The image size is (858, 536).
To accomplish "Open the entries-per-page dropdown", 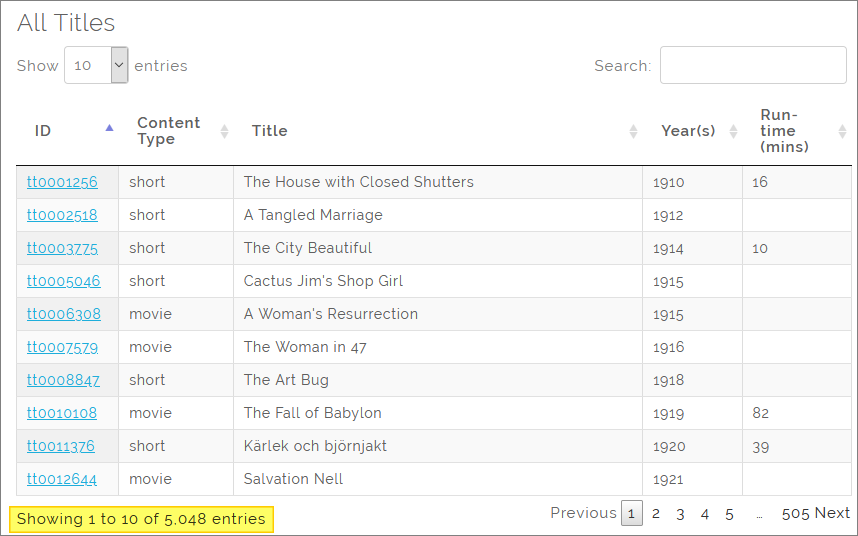I will (96, 65).
